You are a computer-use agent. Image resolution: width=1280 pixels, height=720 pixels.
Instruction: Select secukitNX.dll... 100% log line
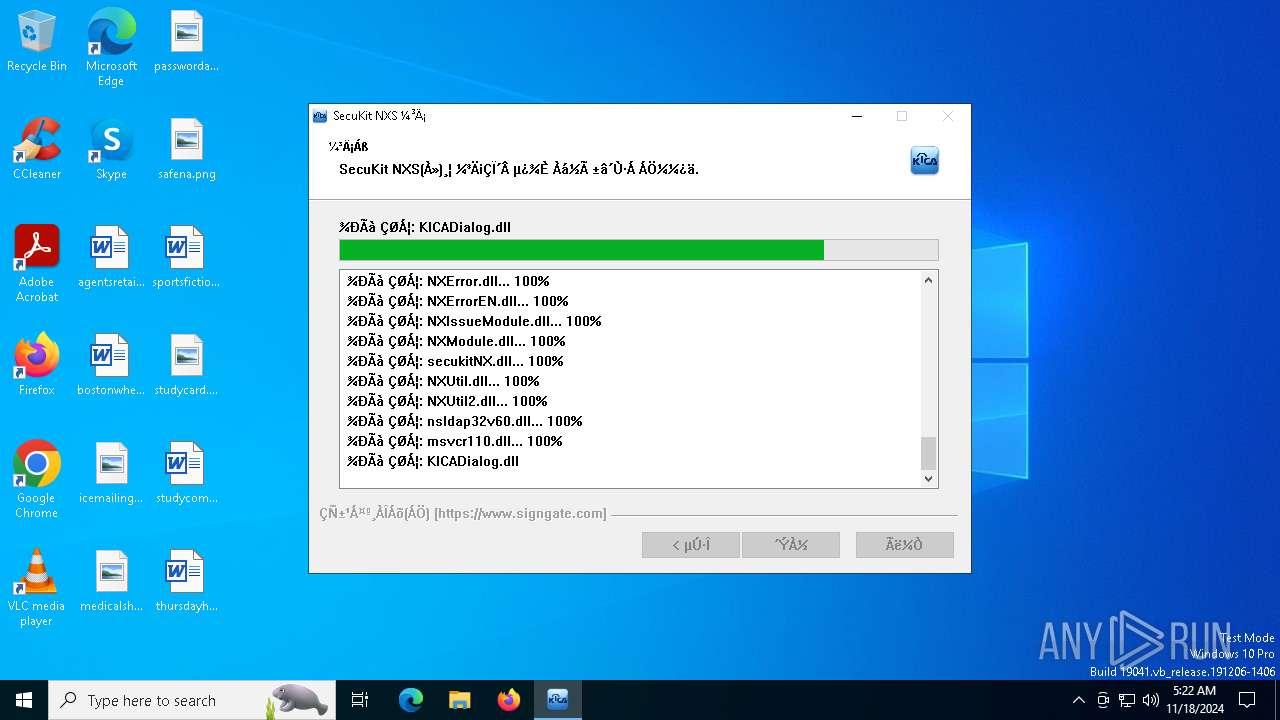(455, 361)
